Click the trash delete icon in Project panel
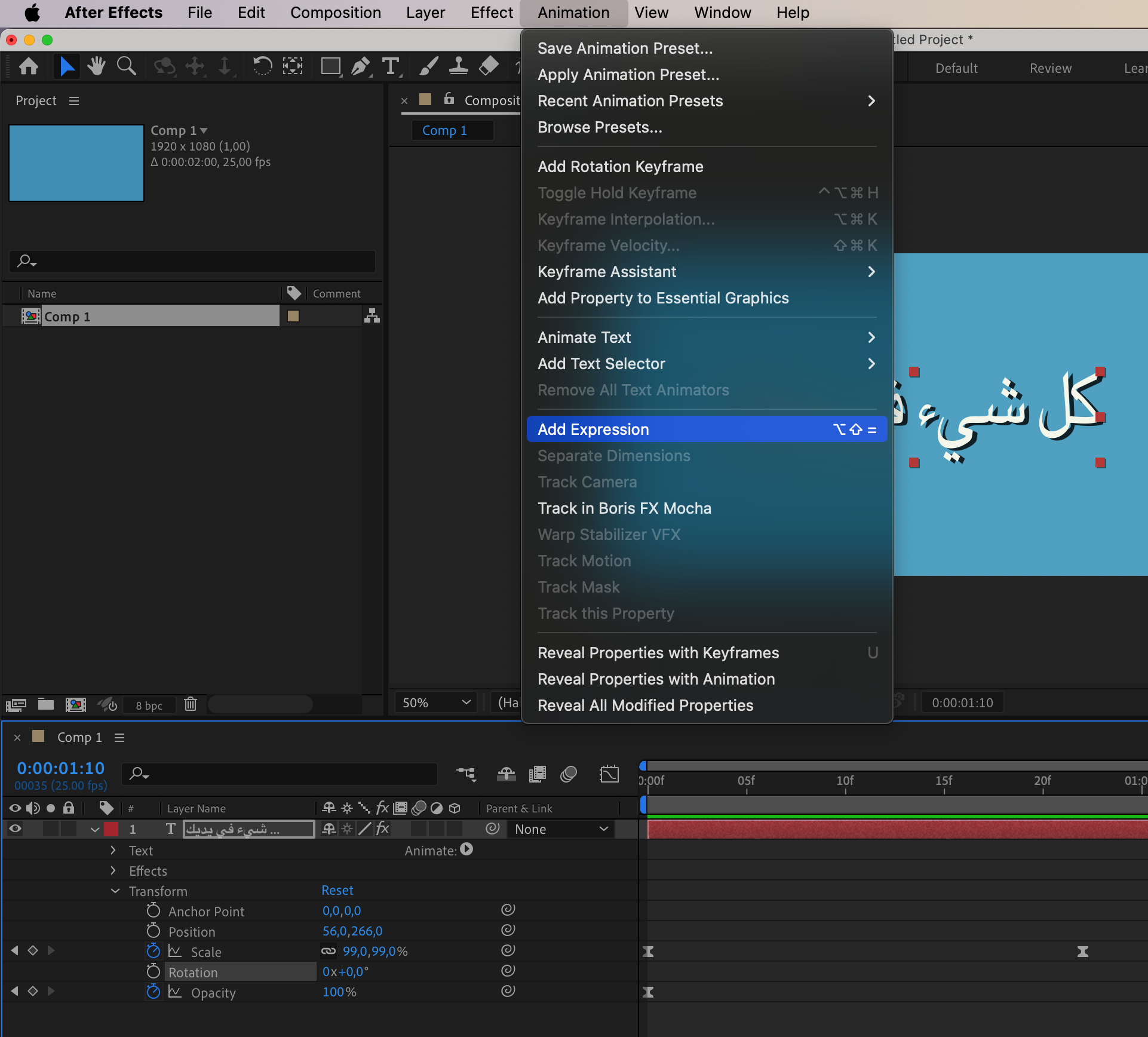1148x1037 pixels. point(191,704)
